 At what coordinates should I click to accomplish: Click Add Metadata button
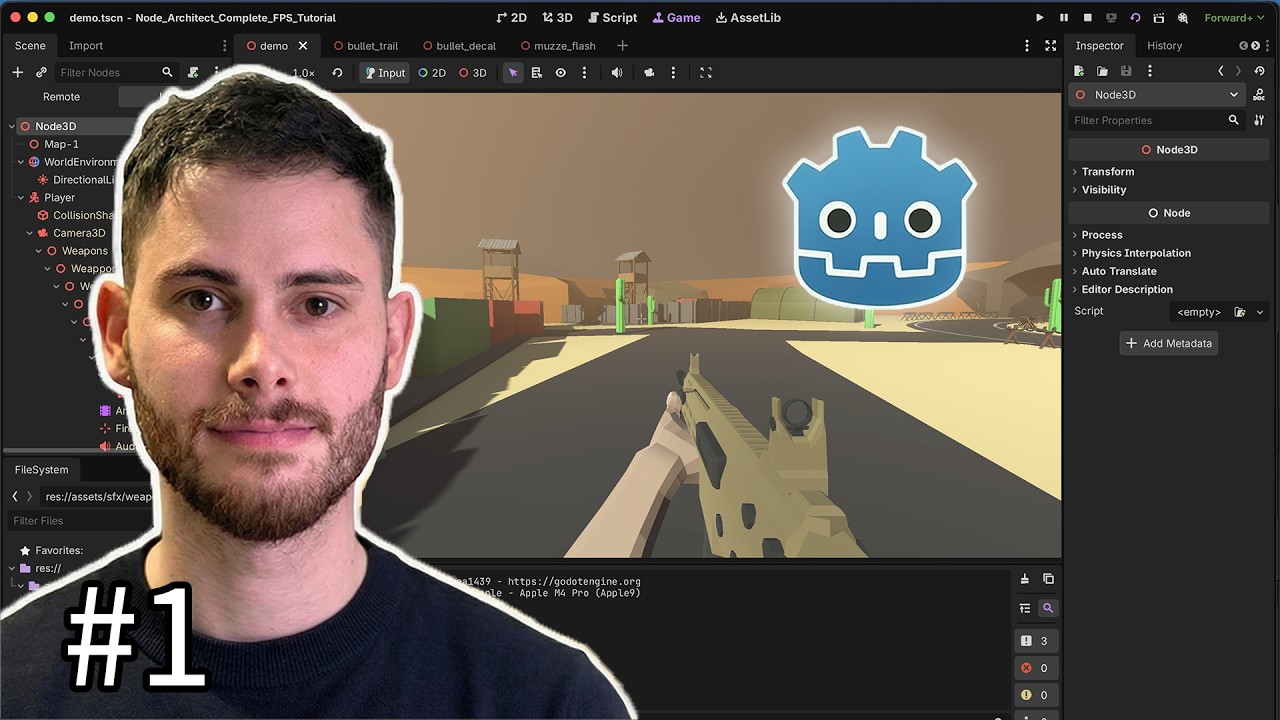[x=1168, y=343]
